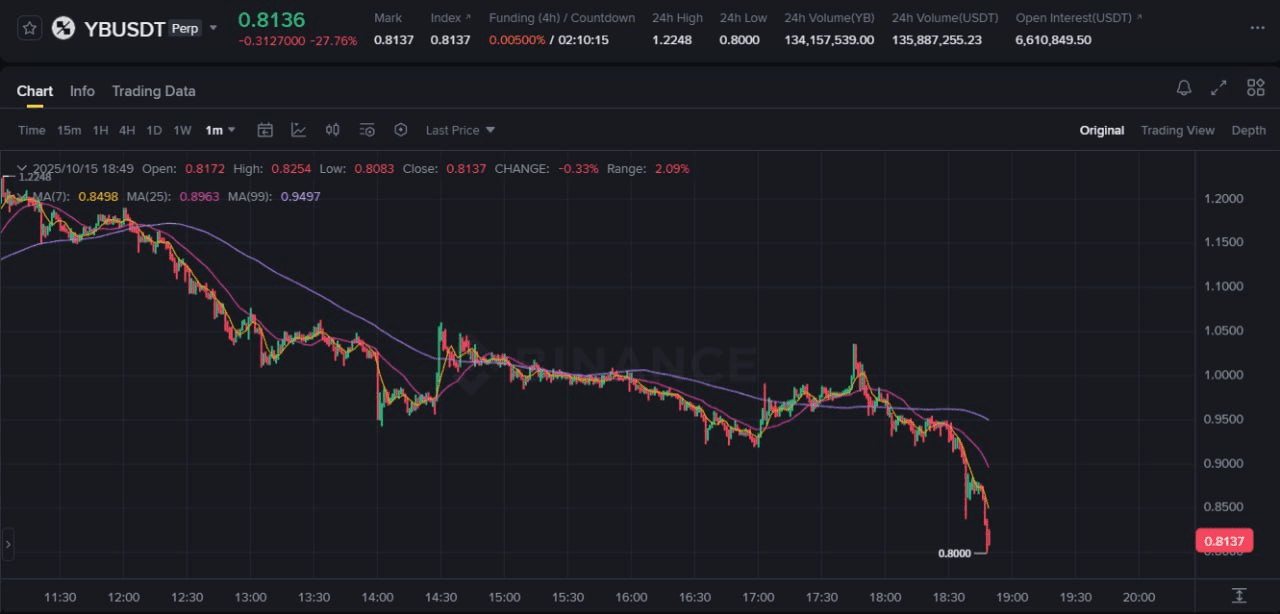Open the layout grid widgets icon

[x=1256, y=88]
